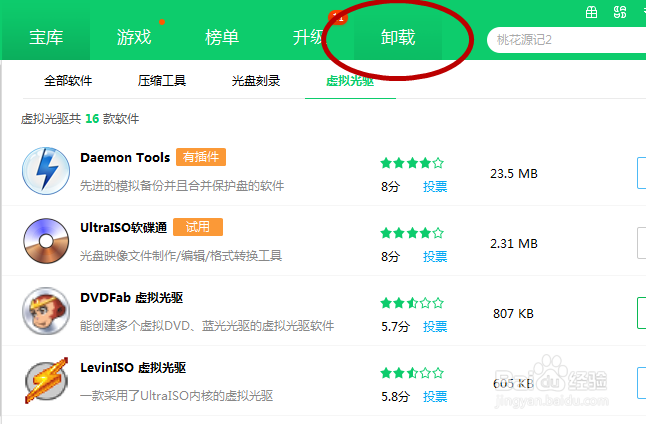Click the install button in the UltraISO row
Image resolution: width=646 pixels, height=424 pixels.
(x=641, y=243)
